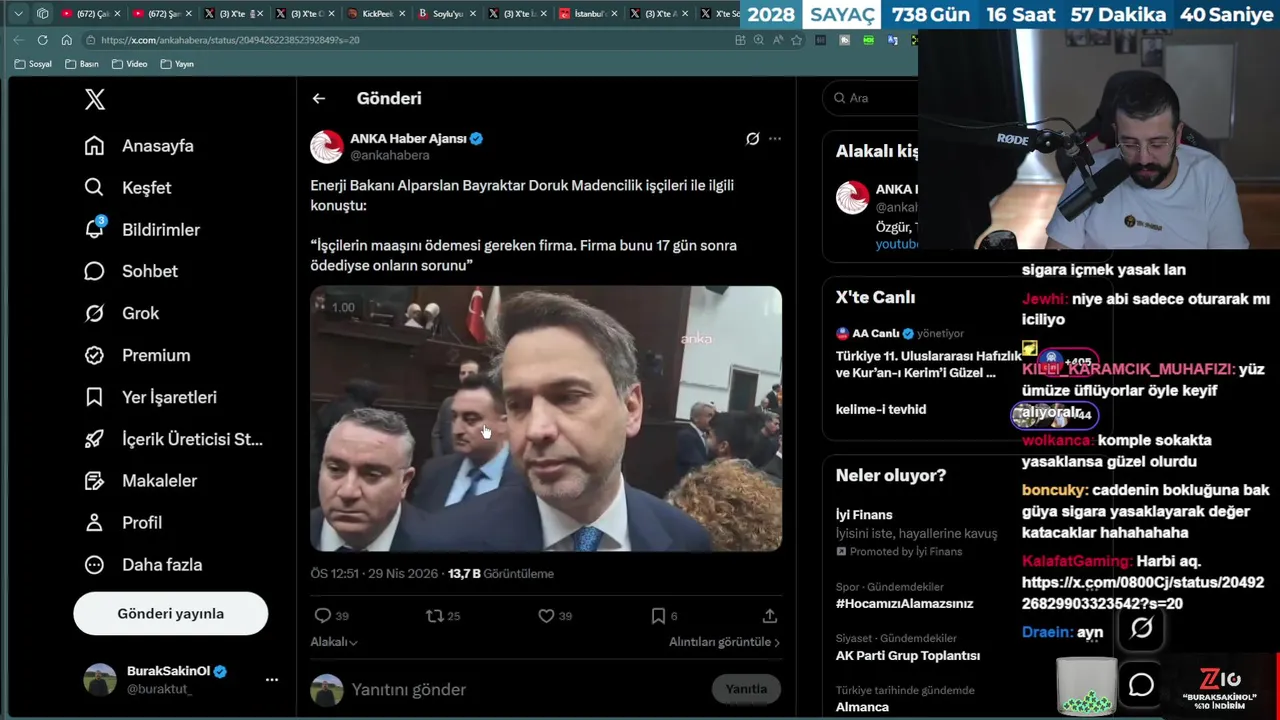This screenshot has height=720, width=1280.
Task: Click the Gönderi yayınla button
Action: (171, 614)
